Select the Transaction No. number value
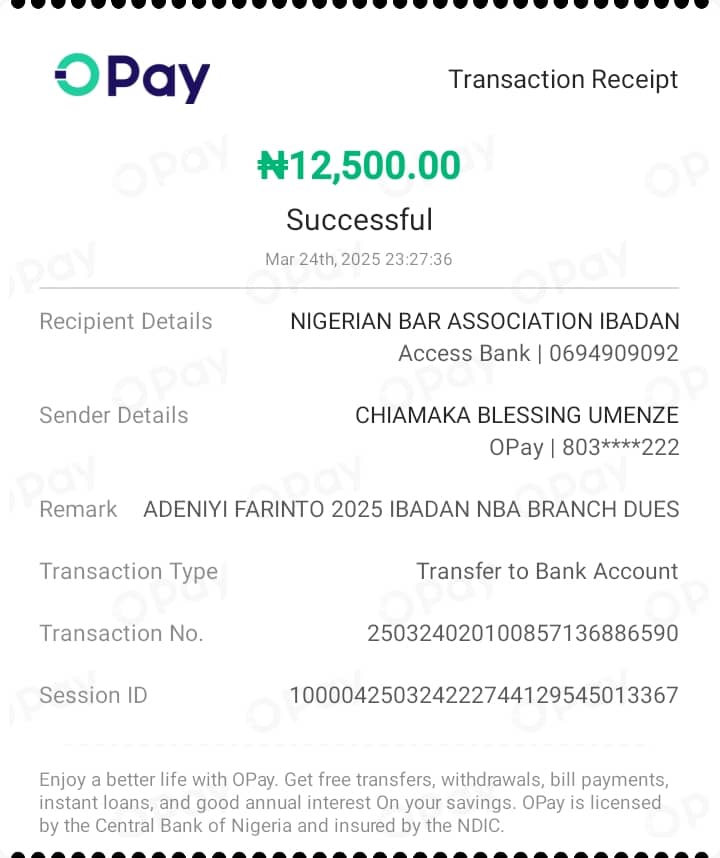 tap(522, 634)
